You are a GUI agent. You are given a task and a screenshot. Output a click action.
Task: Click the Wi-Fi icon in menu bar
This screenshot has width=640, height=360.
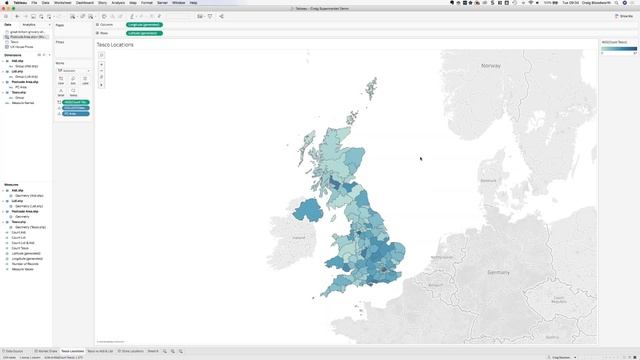click(x=531, y=2)
